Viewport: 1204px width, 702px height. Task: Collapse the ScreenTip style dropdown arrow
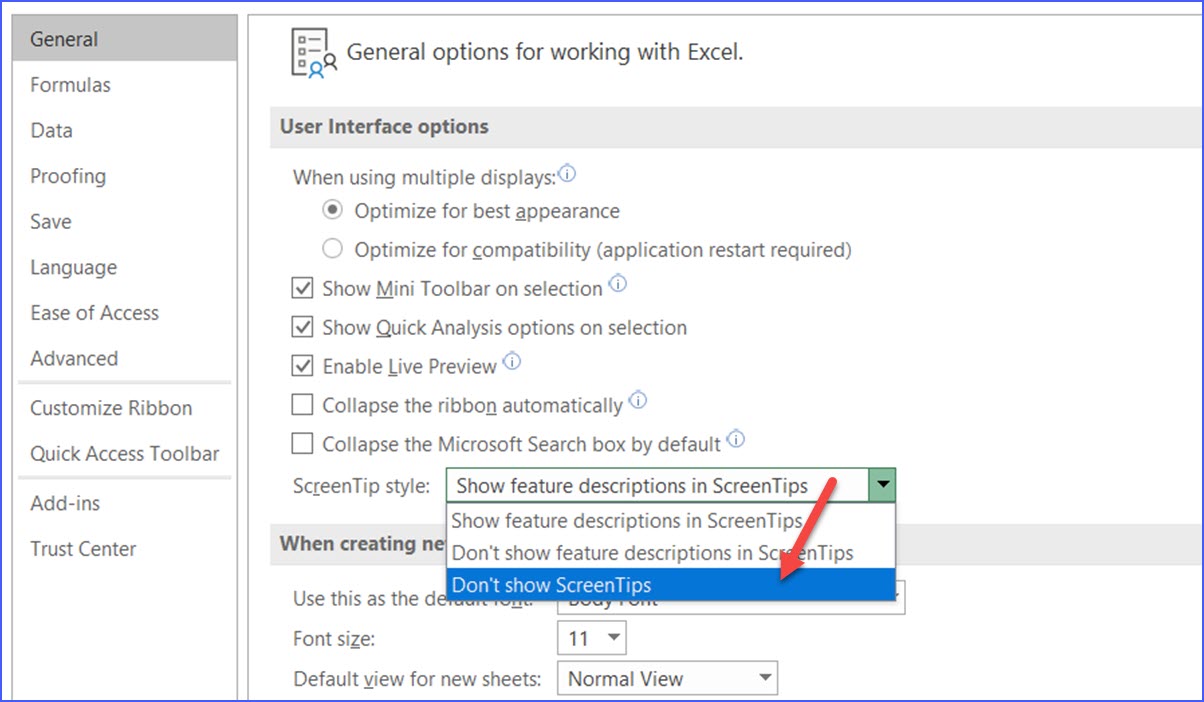tap(882, 486)
